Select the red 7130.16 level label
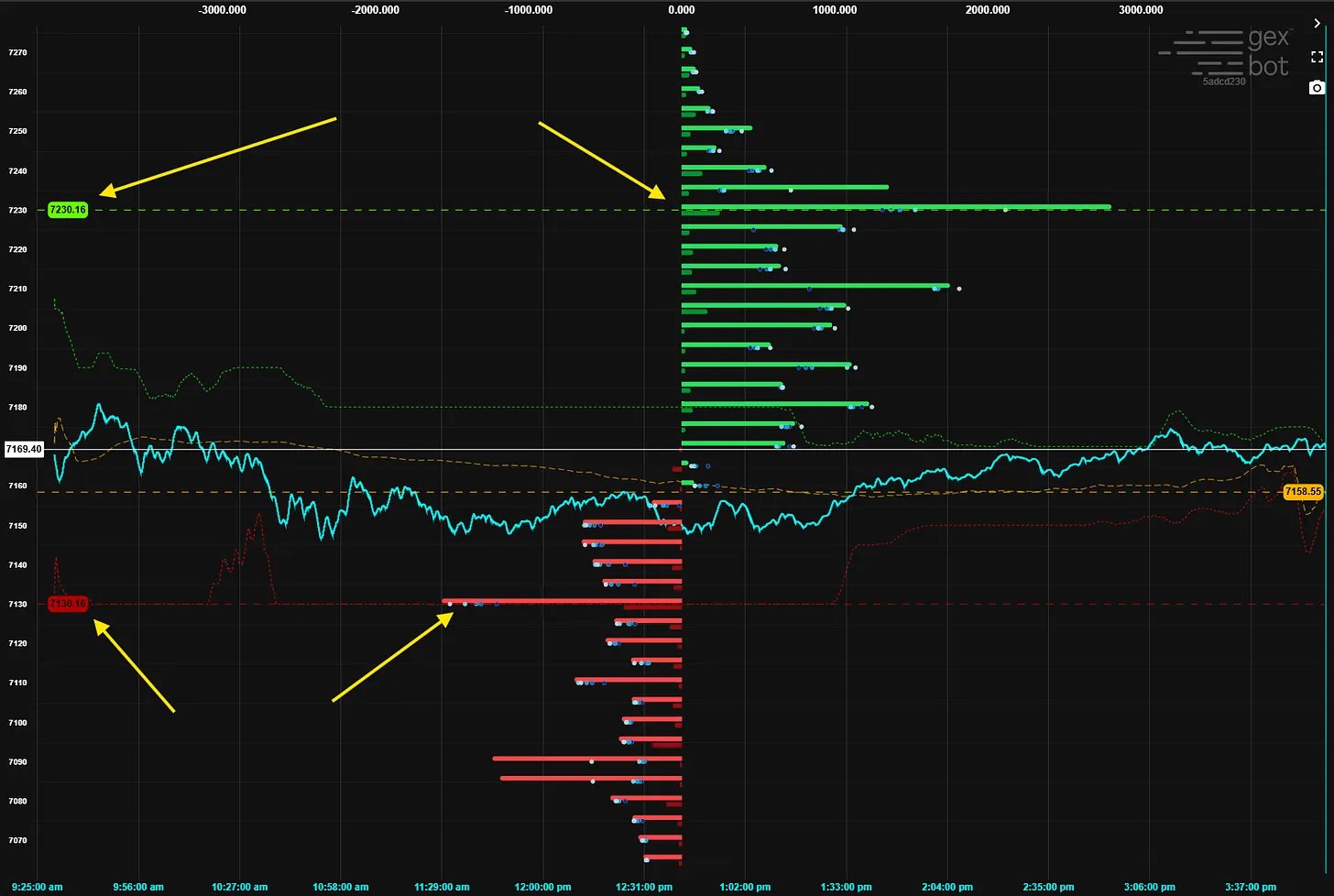Image resolution: width=1334 pixels, height=896 pixels. pos(68,604)
